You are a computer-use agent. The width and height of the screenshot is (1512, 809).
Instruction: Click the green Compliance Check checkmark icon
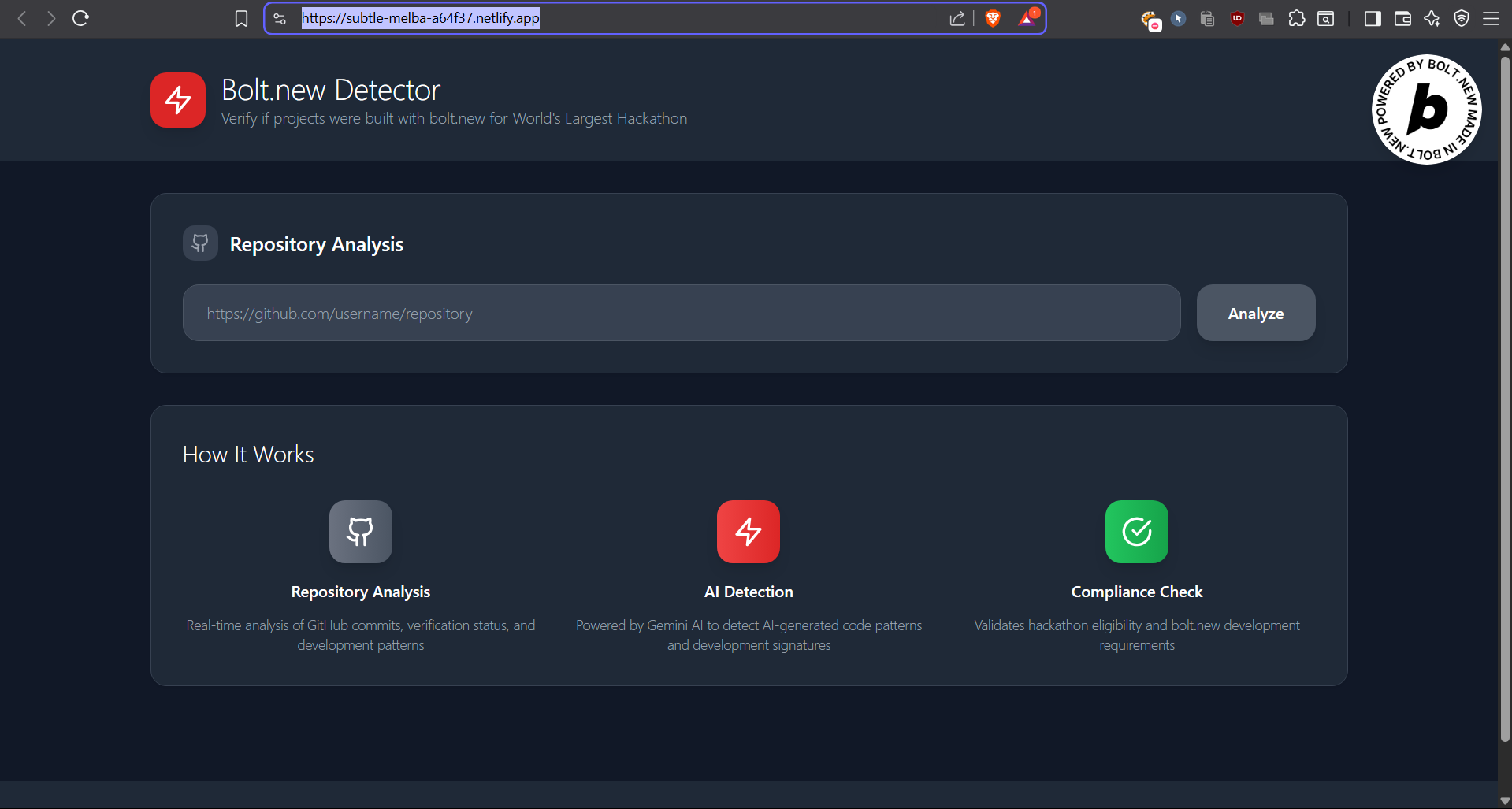[x=1137, y=532]
